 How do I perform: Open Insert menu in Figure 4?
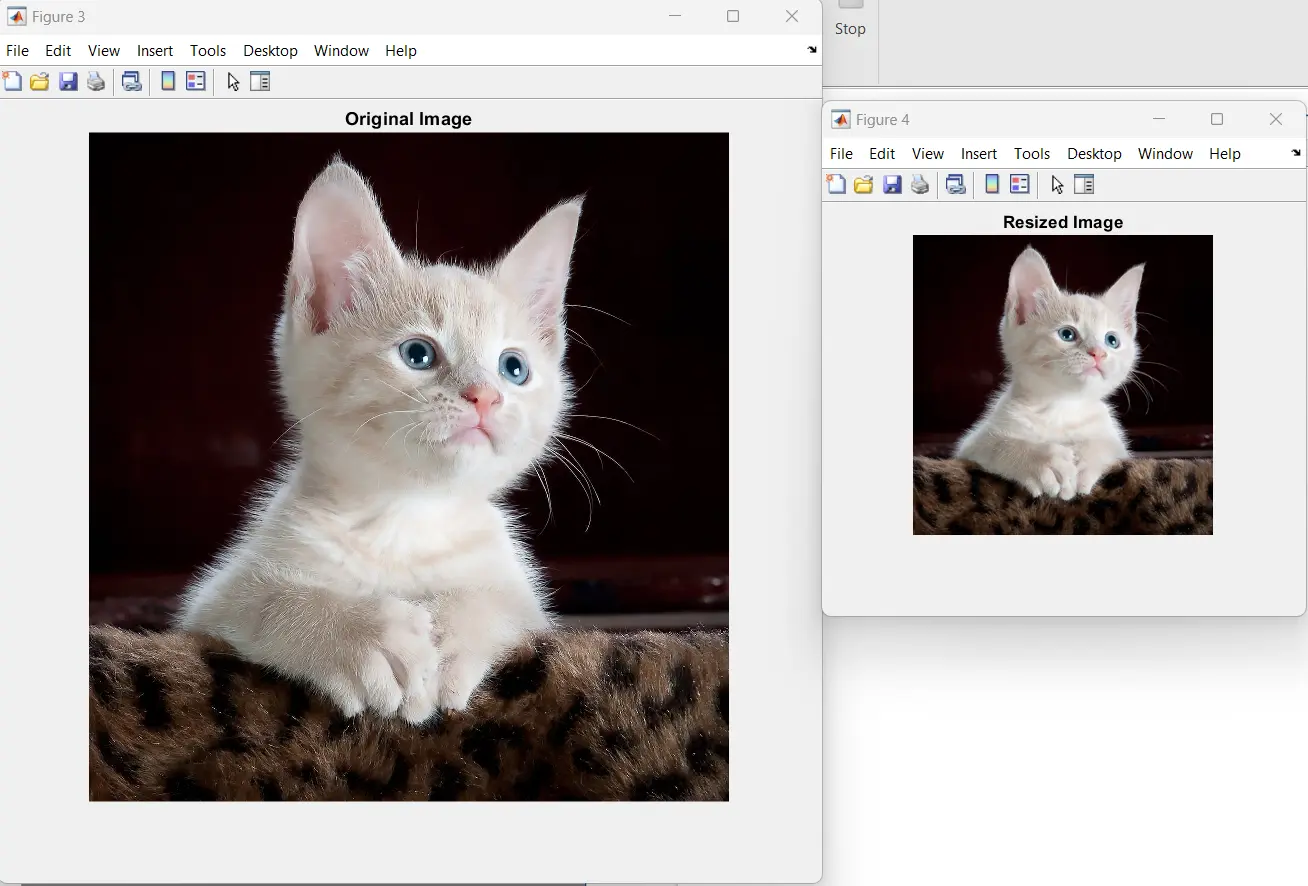pos(979,154)
